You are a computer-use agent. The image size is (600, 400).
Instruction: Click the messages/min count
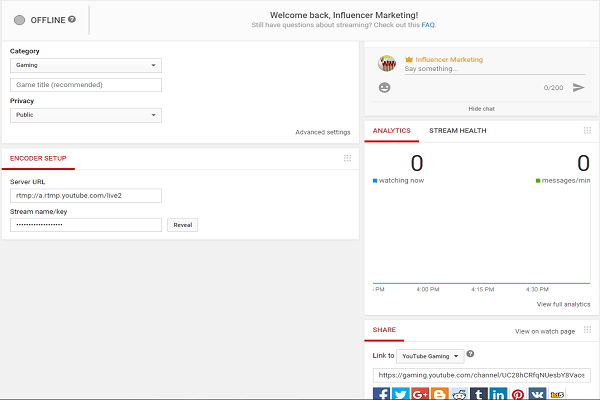pos(584,163)
